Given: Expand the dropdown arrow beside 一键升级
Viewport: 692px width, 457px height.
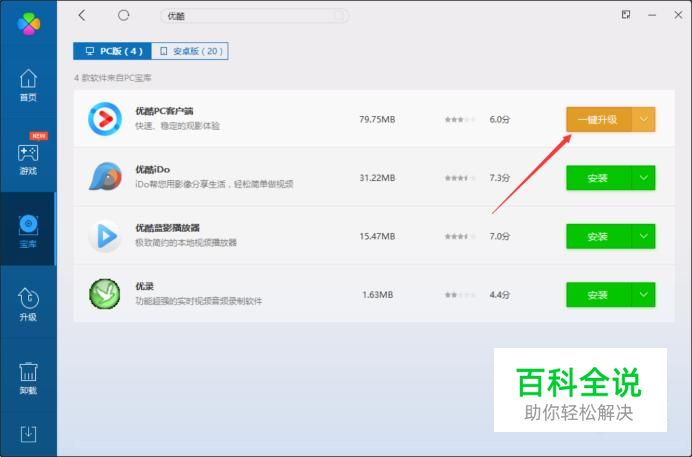Looking at the screenshot, I should (644, 120).
